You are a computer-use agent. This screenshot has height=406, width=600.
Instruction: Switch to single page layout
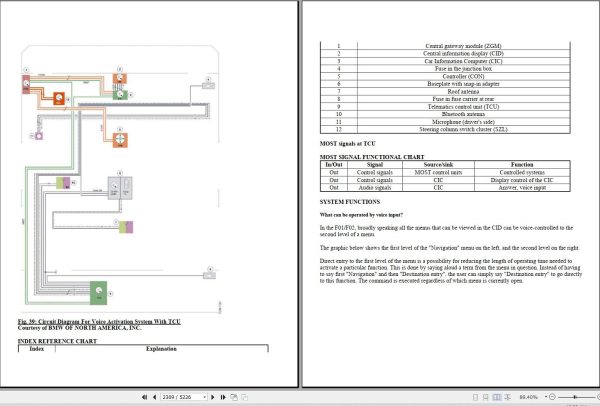[475, 397]
